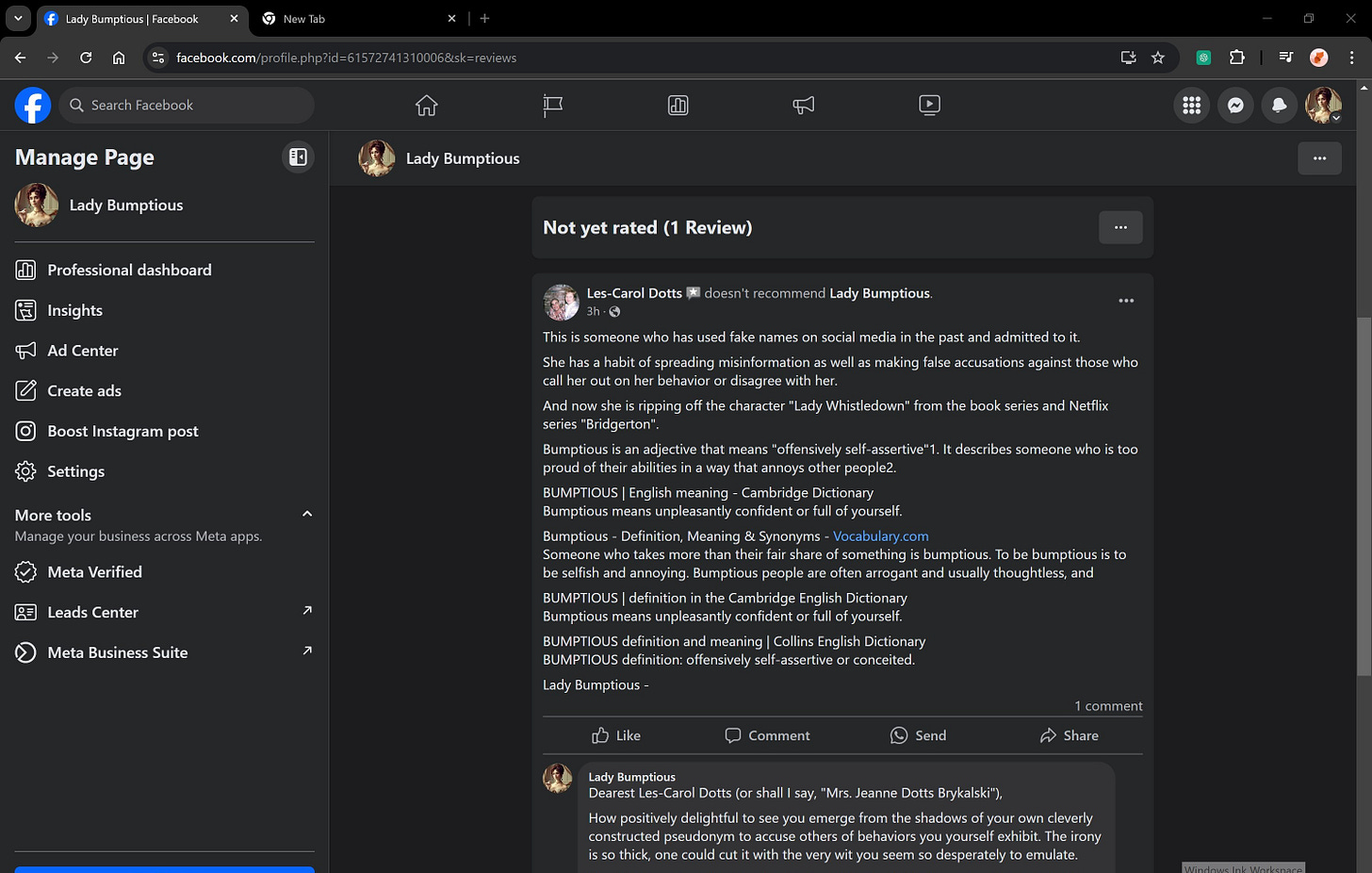
Task: Click the browser back arrow
Action: click(x=21, y=58)
